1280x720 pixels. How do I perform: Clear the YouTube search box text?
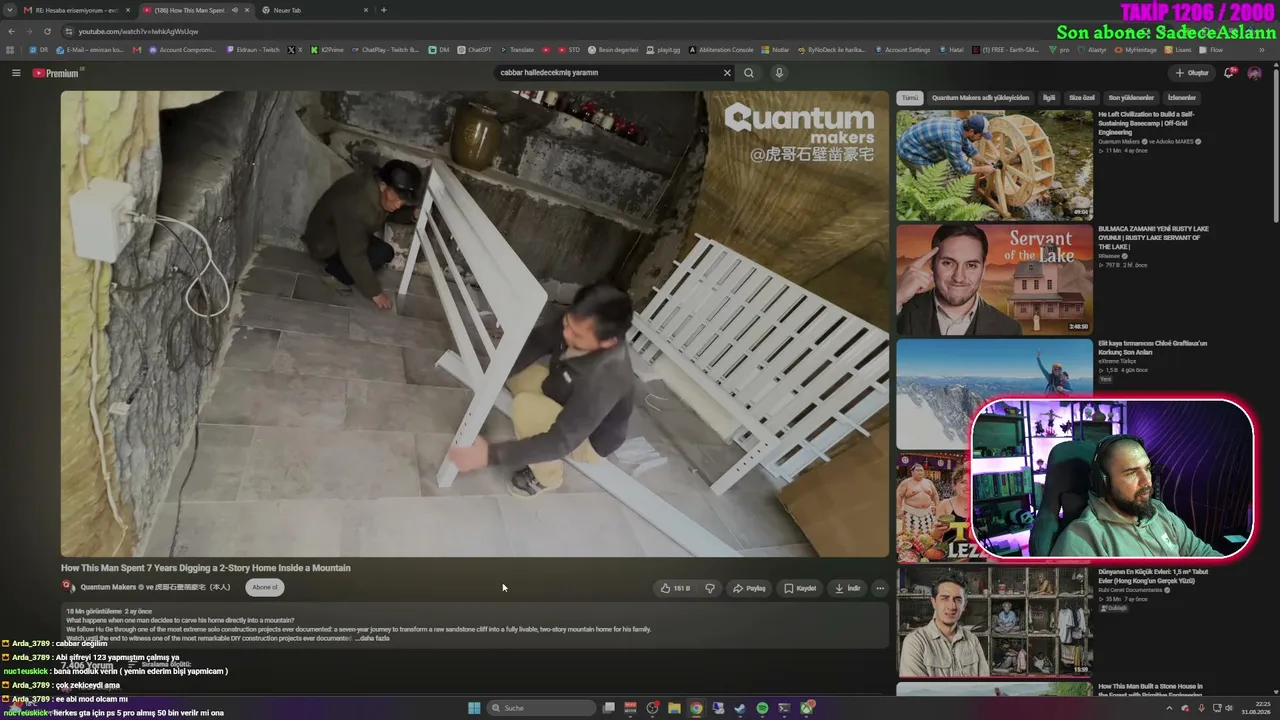727,73
